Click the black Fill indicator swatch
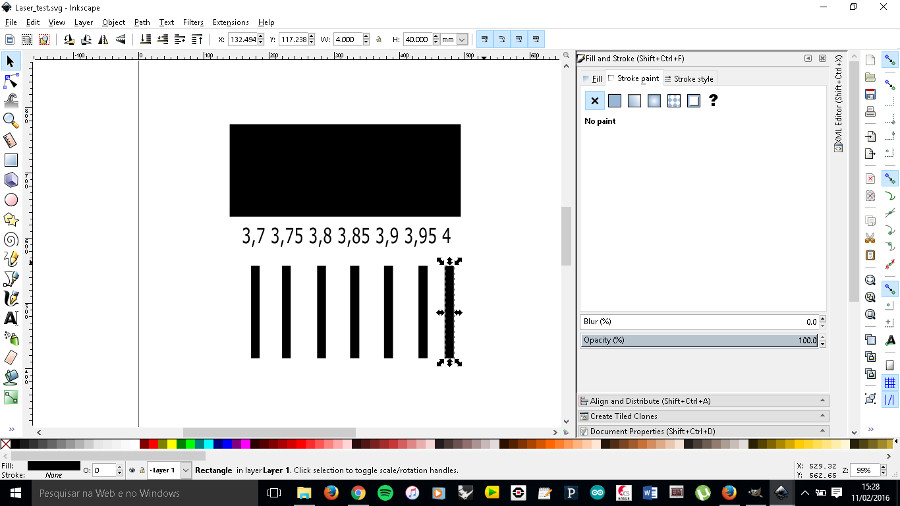The height and width of the screenshot is (506, 900). [54, 466]
